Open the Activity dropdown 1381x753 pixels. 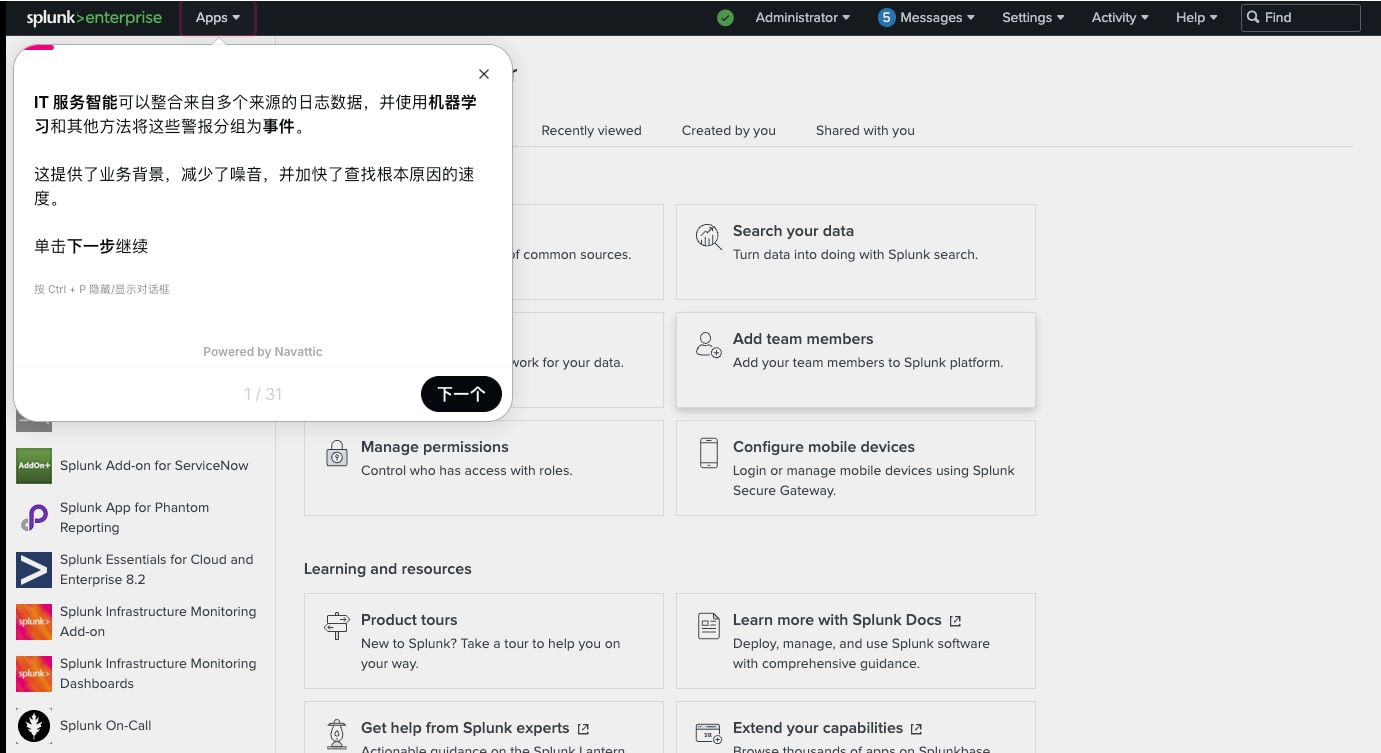pyautogui.click(x=1120, y=18)
